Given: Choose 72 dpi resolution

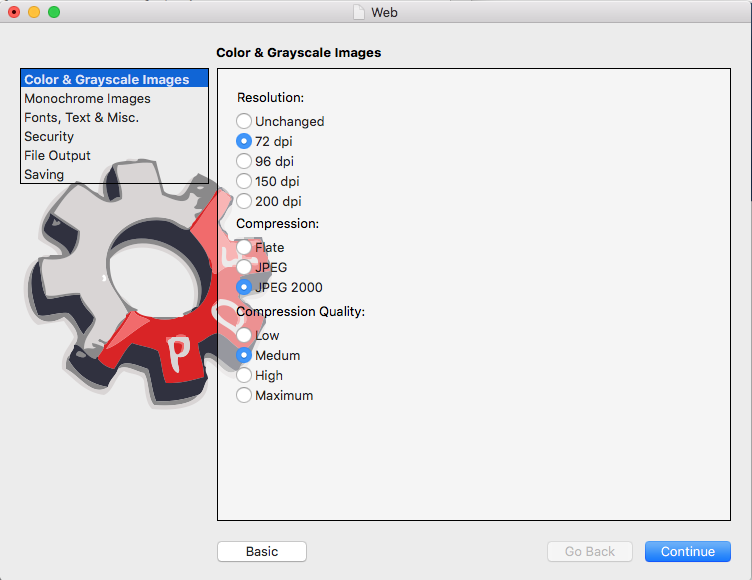Looking at the screenshot, I should pos(244,141).
